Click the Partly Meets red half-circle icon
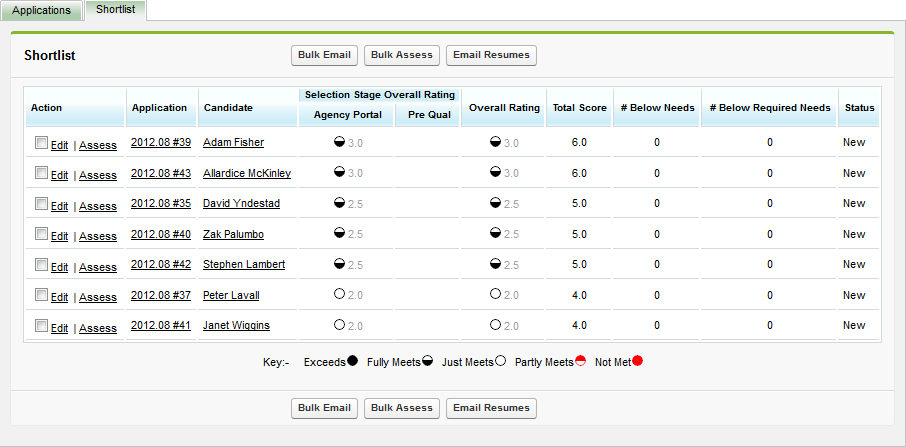The width and height of the screenshot is (906, 447). 580,361
